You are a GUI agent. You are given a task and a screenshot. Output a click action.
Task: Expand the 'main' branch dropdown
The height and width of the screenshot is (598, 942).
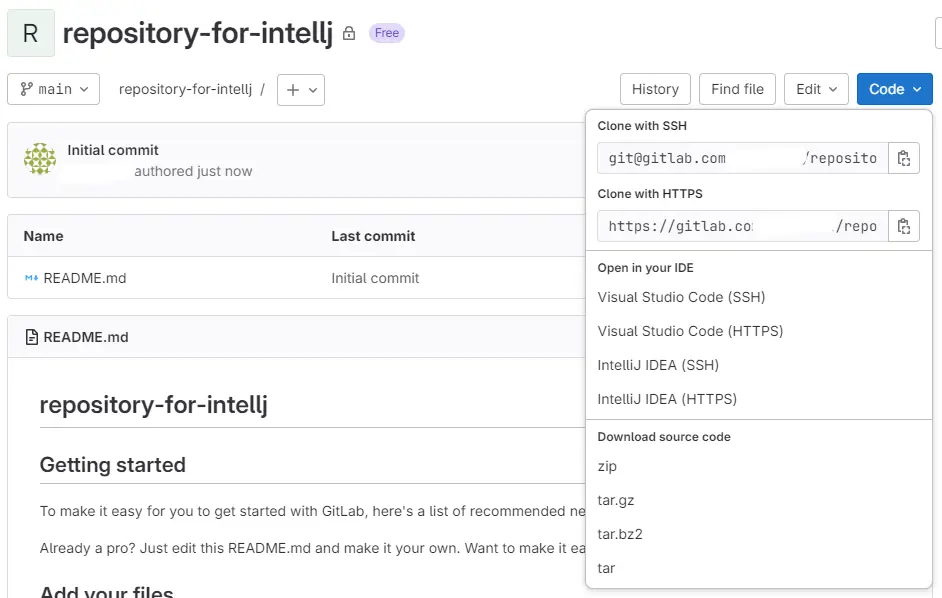(x=53, y=89)
